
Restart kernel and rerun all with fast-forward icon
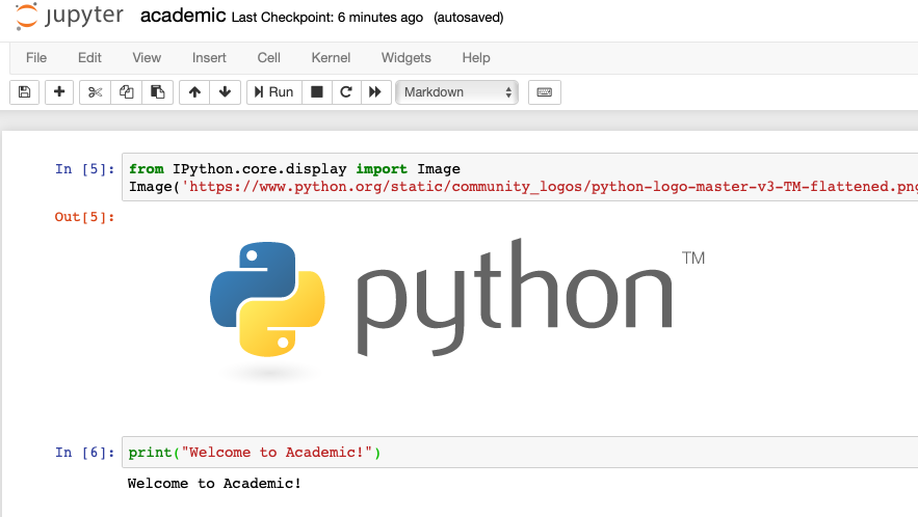click(x=375, y=92)
